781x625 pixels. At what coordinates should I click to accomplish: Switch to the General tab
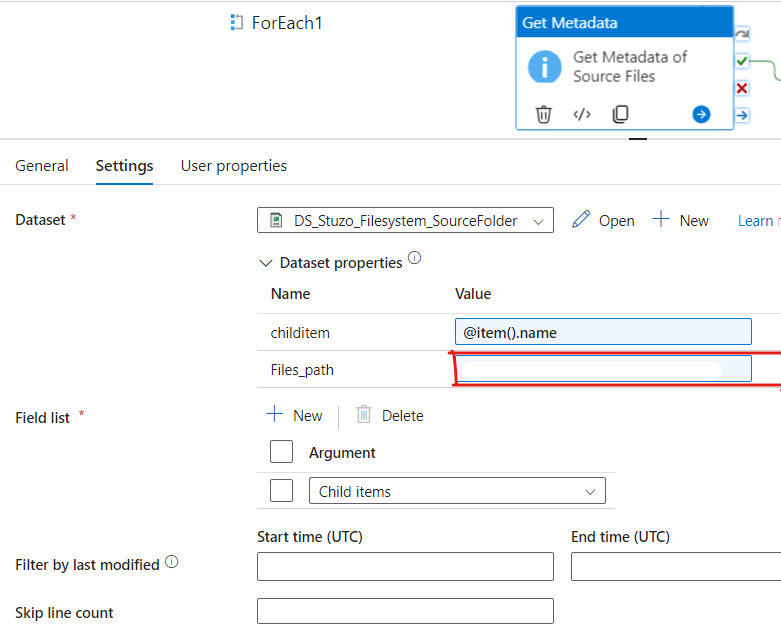click(42, 166)
